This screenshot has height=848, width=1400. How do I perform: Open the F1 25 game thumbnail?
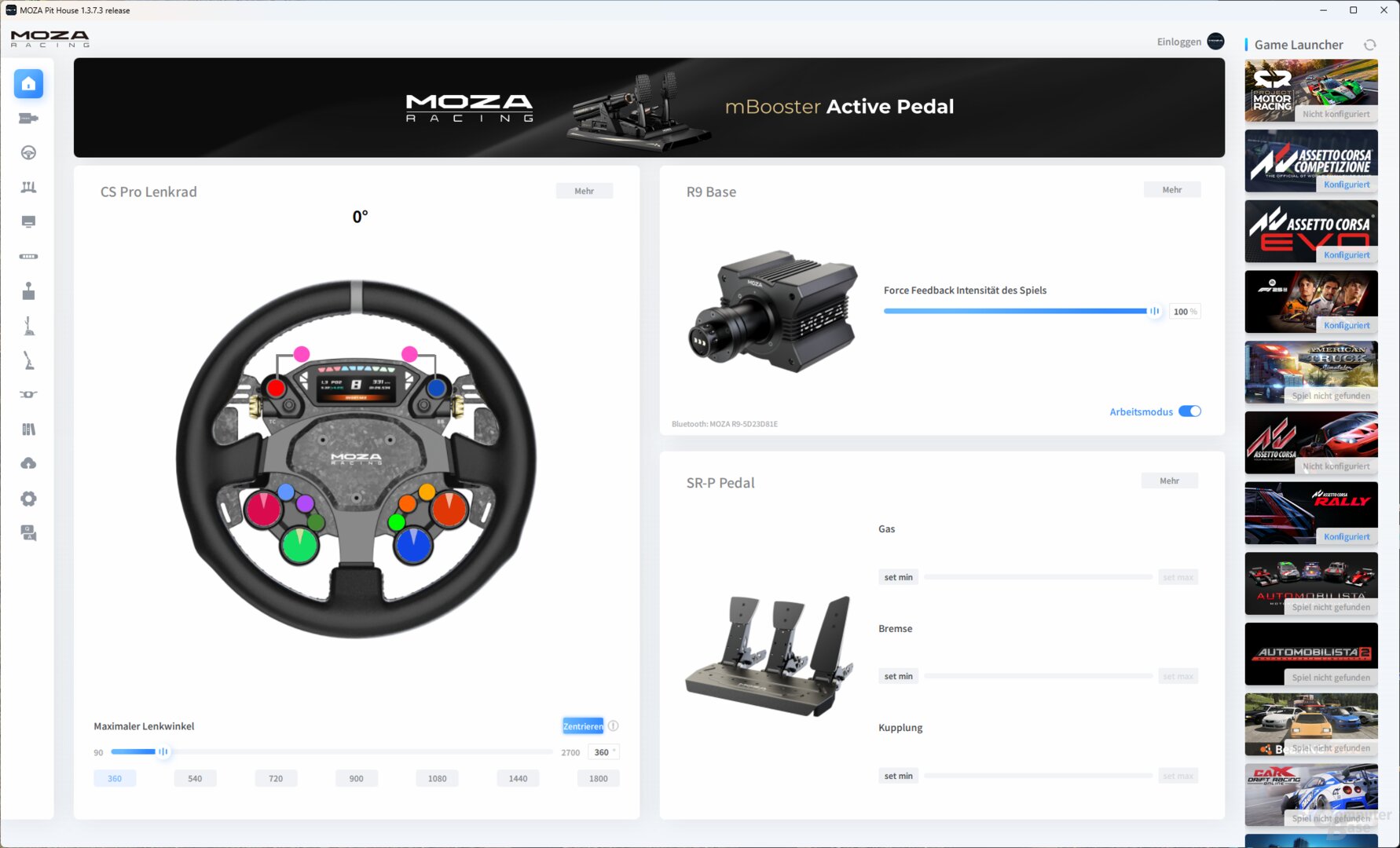(1311, 302)
